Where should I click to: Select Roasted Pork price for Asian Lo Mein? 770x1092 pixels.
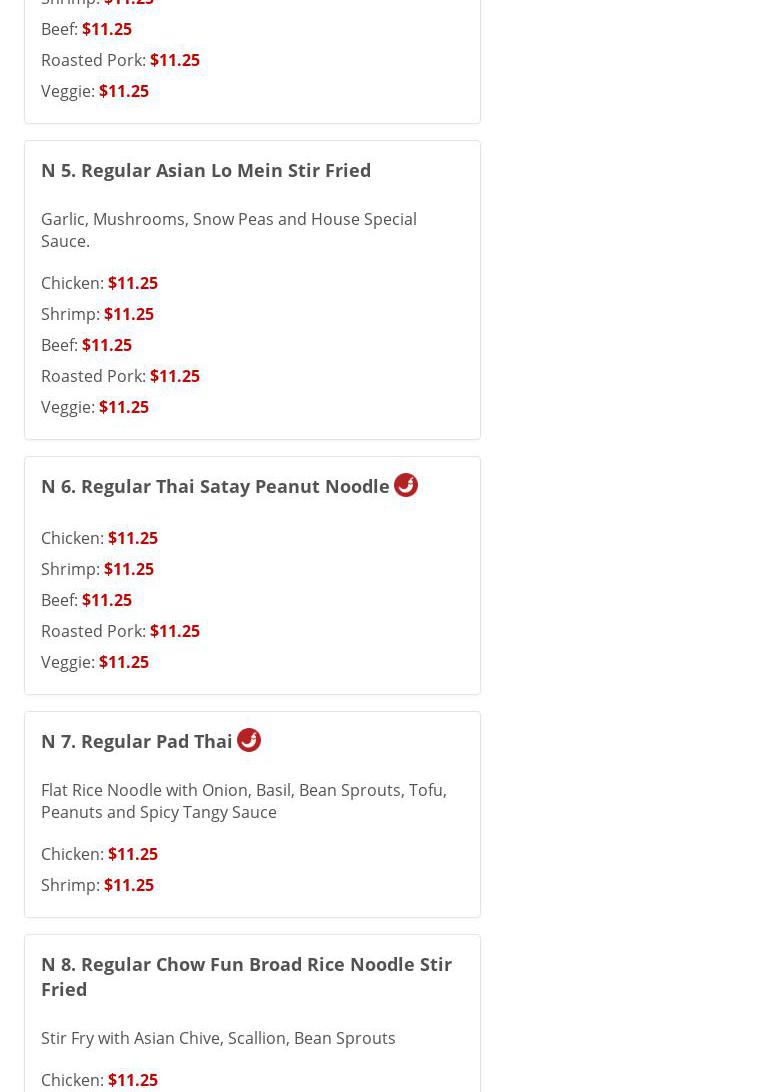[174, 376]
